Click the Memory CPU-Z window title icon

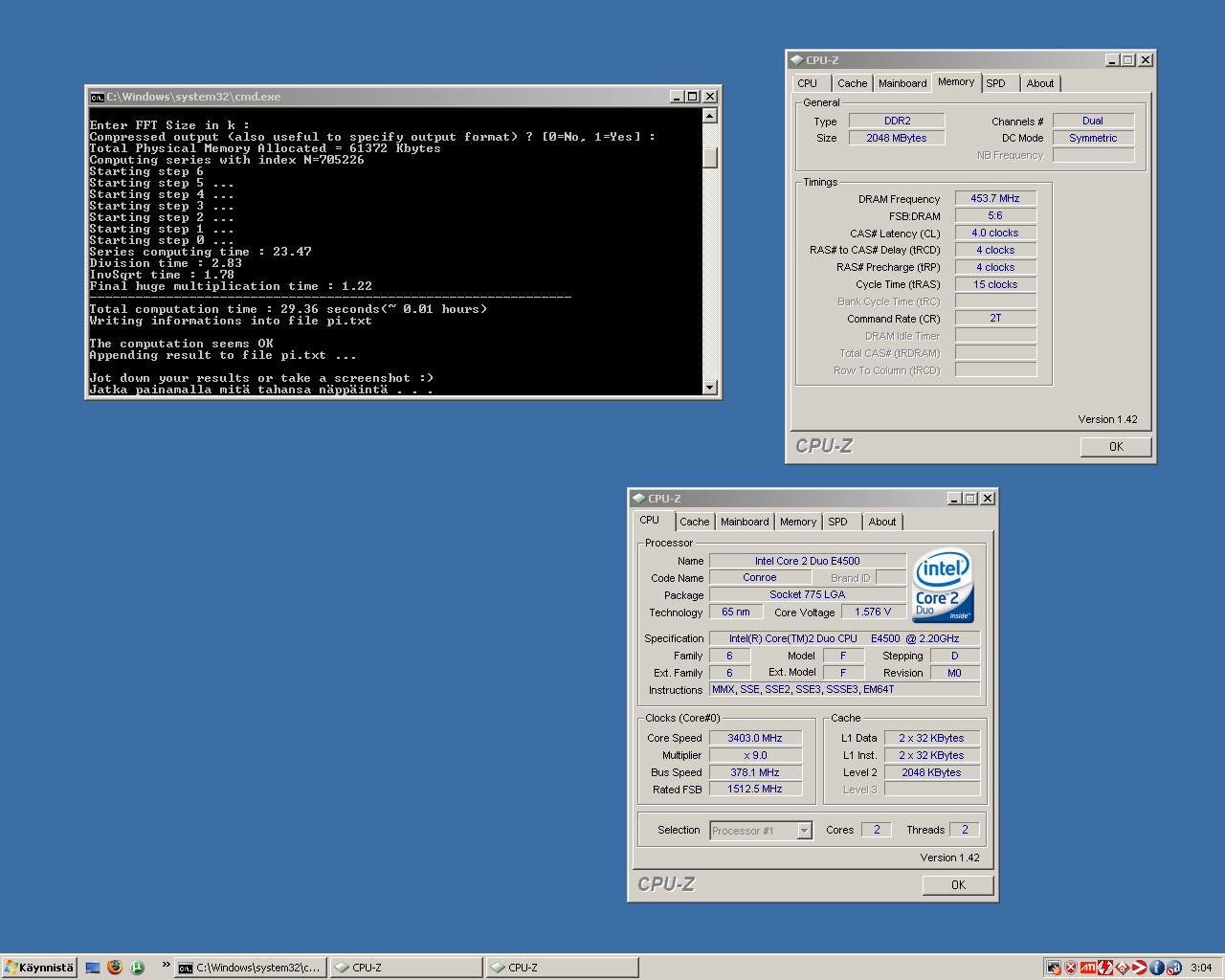point(796,60)
